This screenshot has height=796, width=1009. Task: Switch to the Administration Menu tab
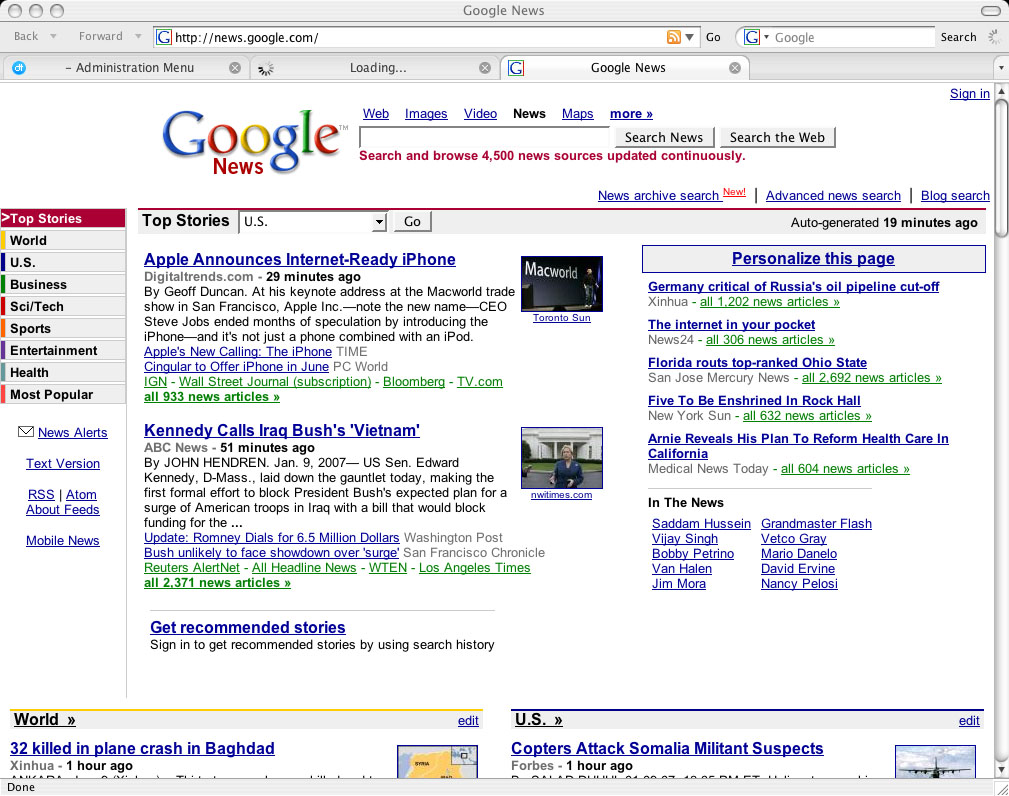[x=126, y=68]
